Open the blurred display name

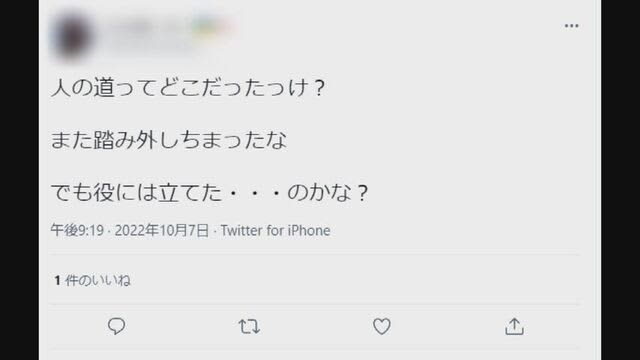(x=141, y=27)
